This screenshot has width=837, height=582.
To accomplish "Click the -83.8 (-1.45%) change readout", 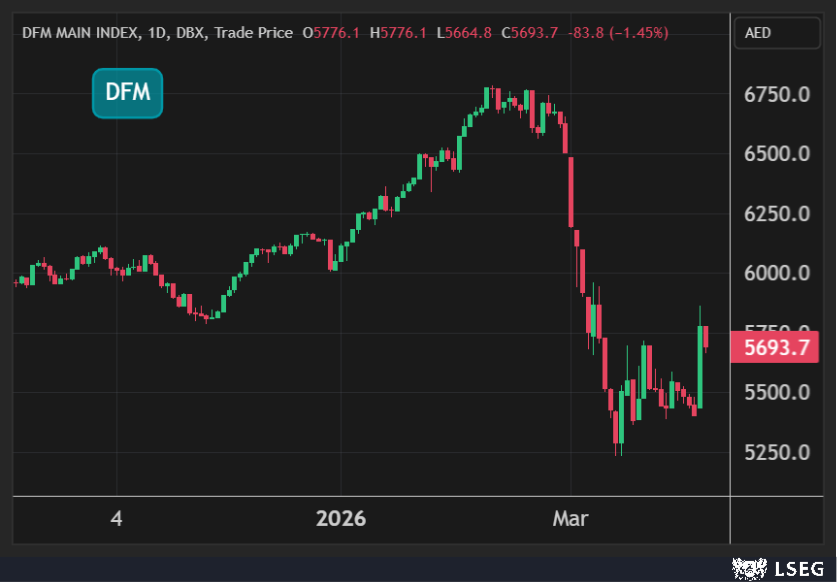I will pyautogui.click(x=618, y=33).
